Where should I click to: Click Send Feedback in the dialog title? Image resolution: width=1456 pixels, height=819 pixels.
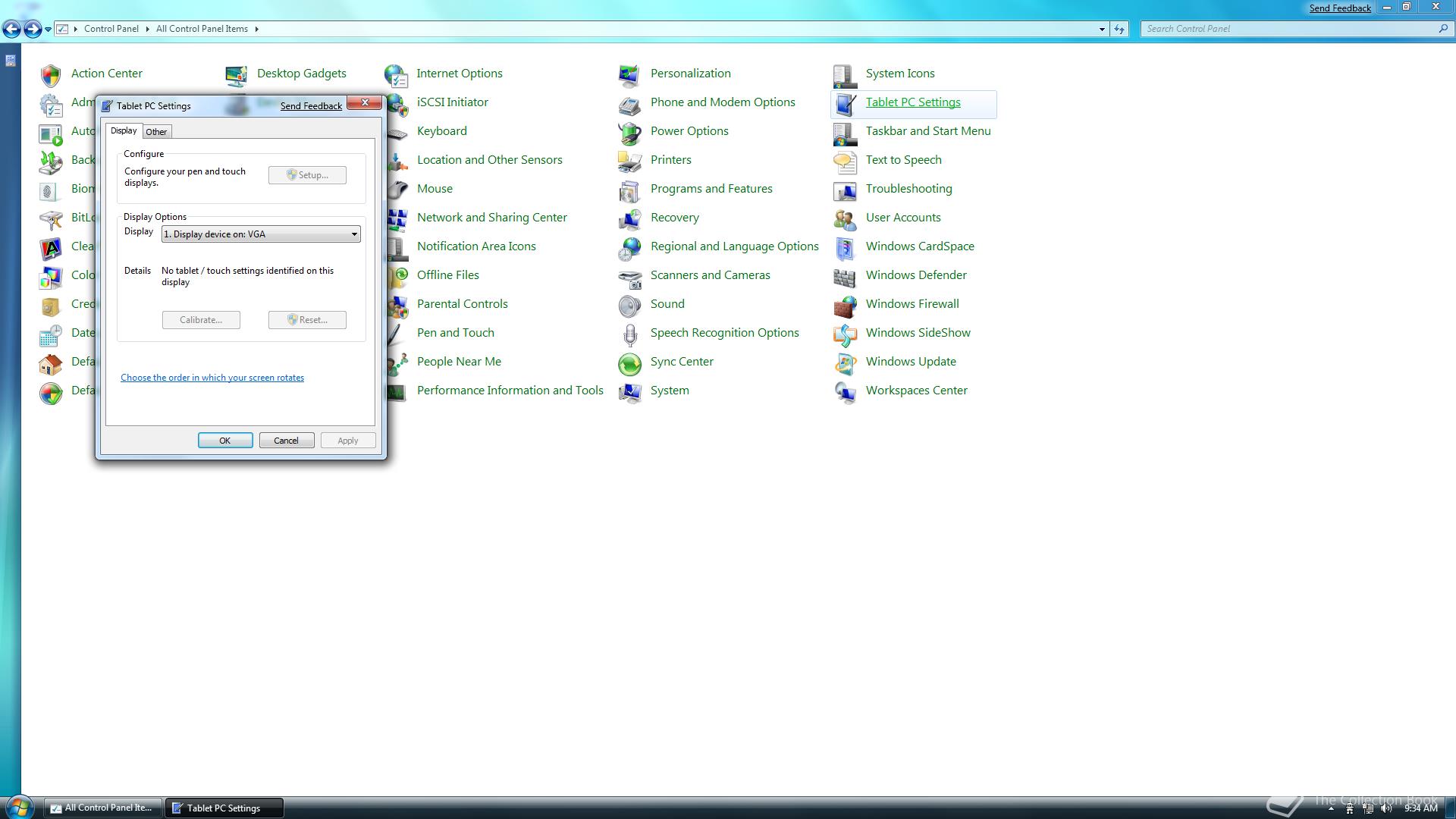[311, 106]
